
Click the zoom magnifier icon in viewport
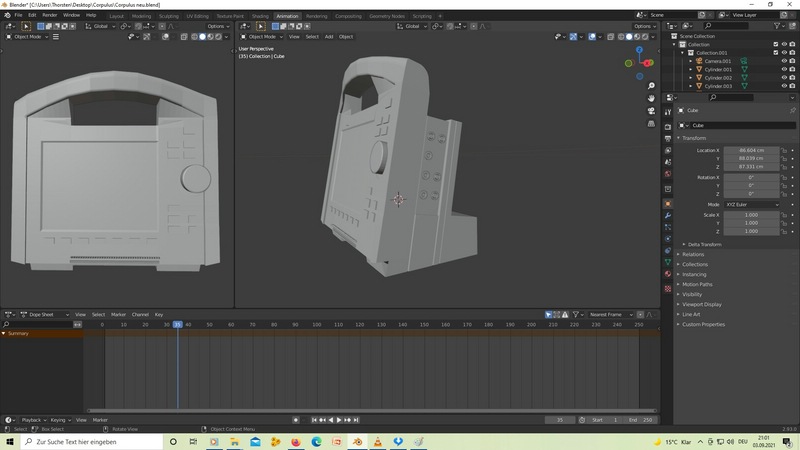coord(651,86)
